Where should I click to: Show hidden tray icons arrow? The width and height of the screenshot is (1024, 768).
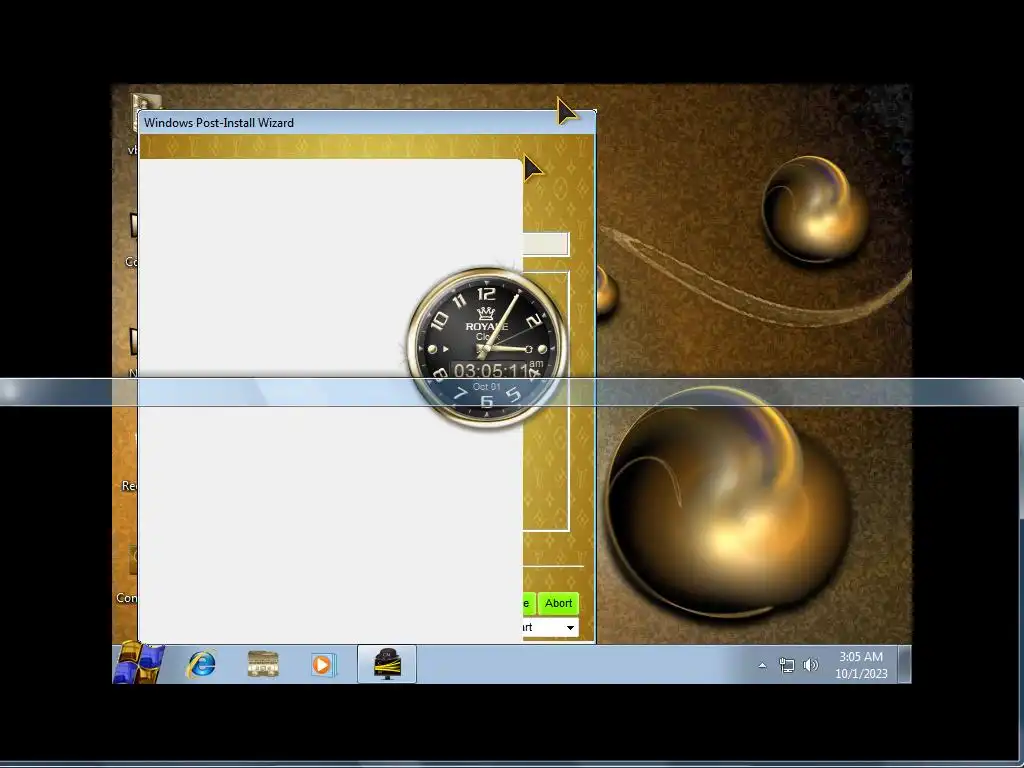762,665
